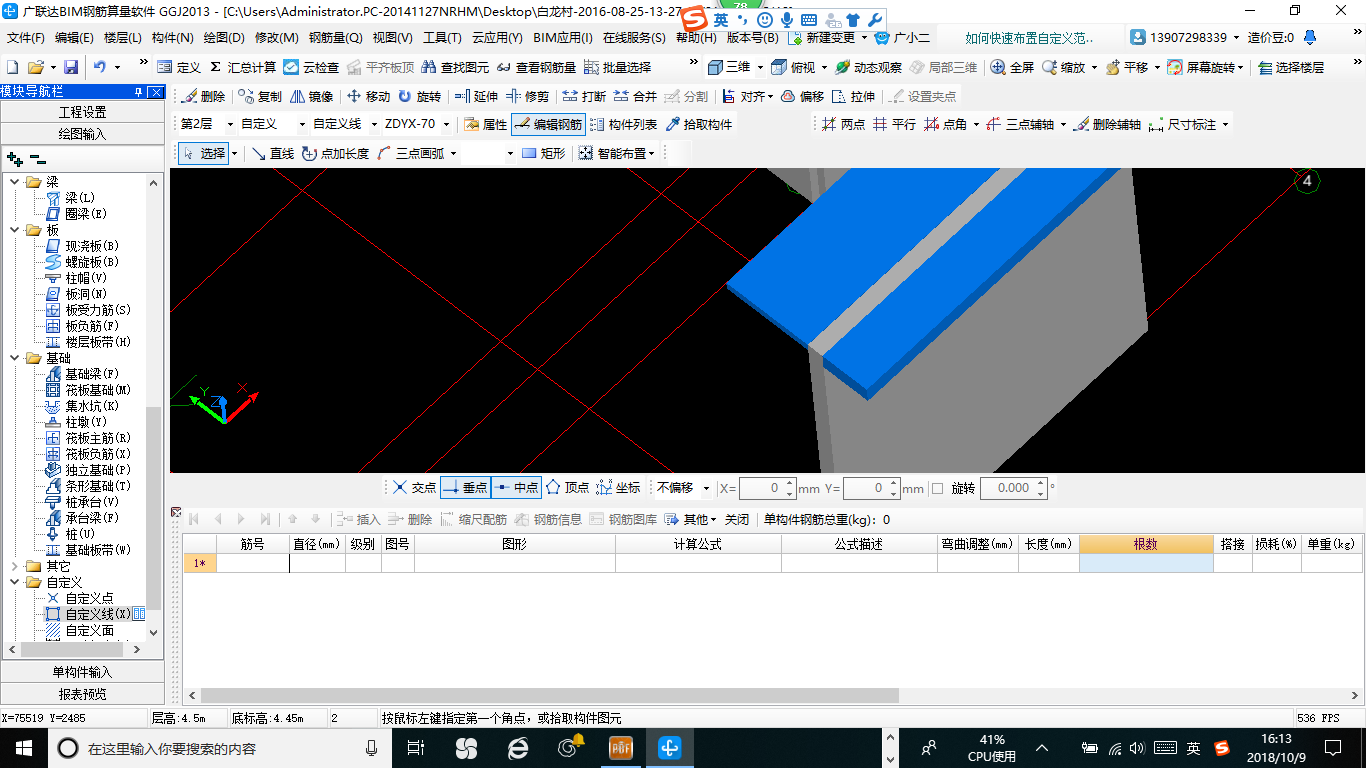Click the 汇总计算 sum calculation tool
Screen dimensions: 1366x768
tap(242, 67)
